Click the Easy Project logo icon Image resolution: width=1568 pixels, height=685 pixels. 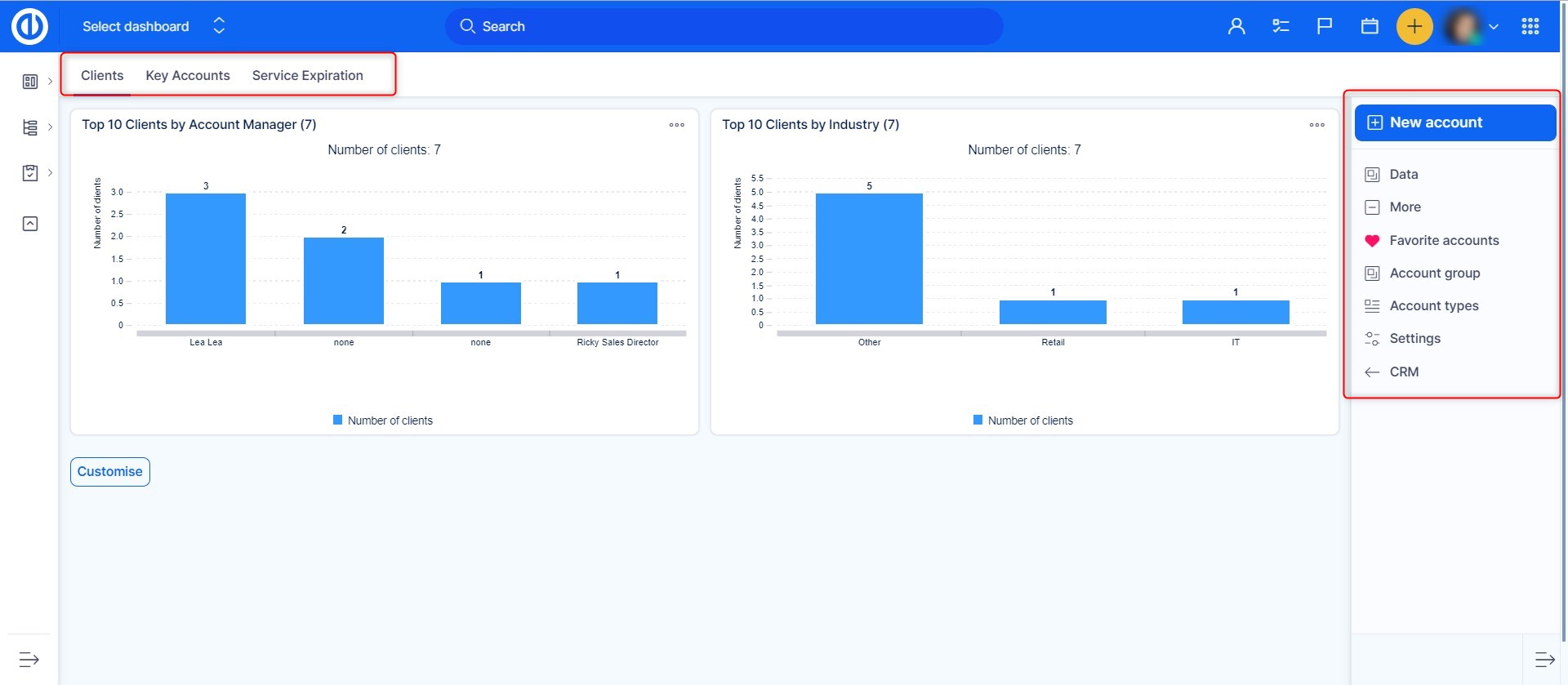click(x=29, y=26)
